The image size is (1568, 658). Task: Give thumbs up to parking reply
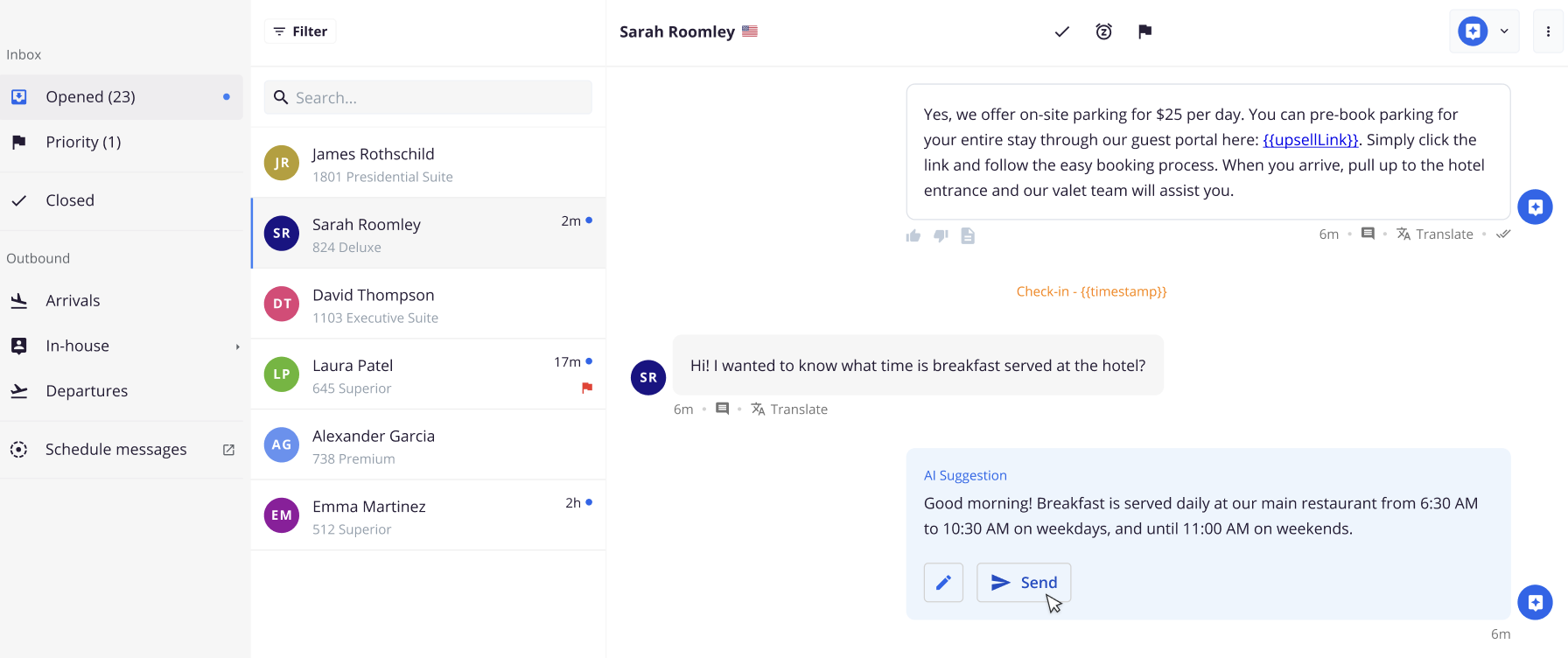pyautogui.click(x=913, y=235)
